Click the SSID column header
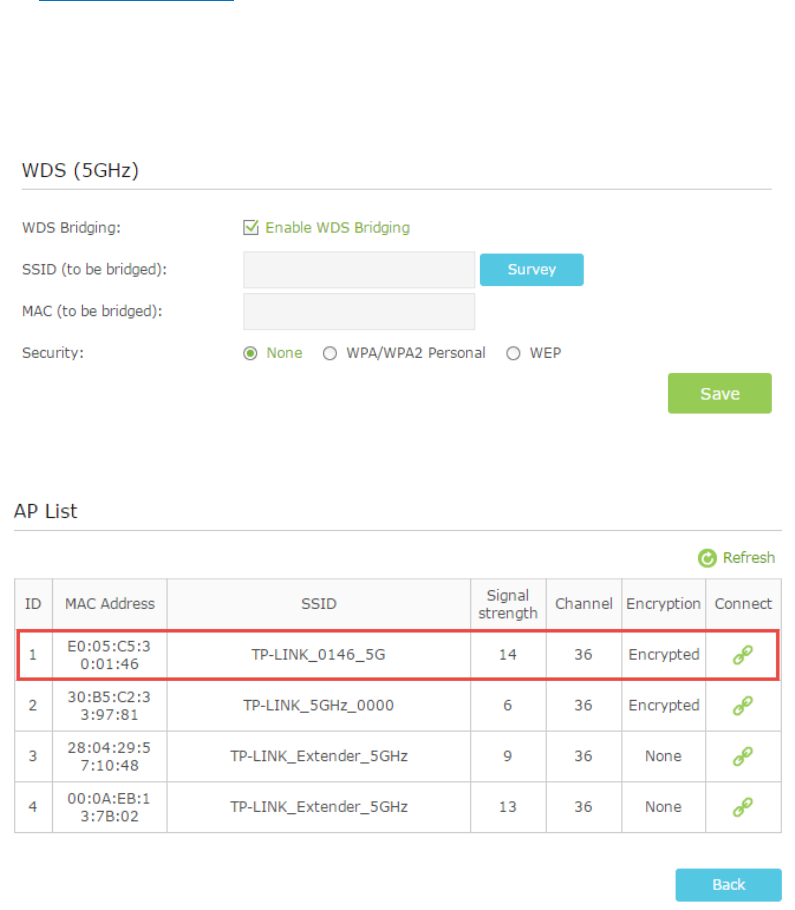 point(319,604)
